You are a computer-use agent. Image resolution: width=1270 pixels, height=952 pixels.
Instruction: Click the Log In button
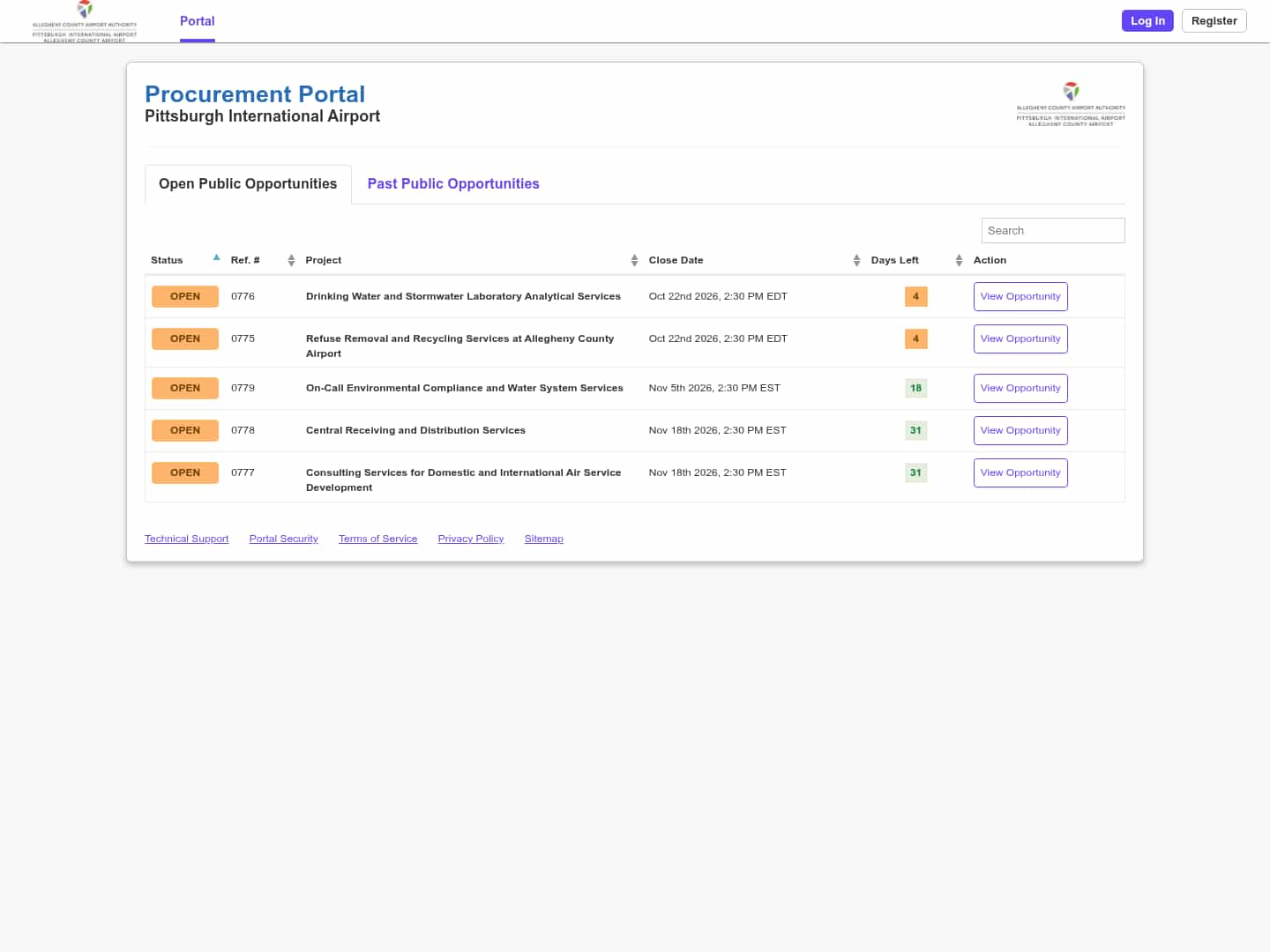(x=1147, y=21)
